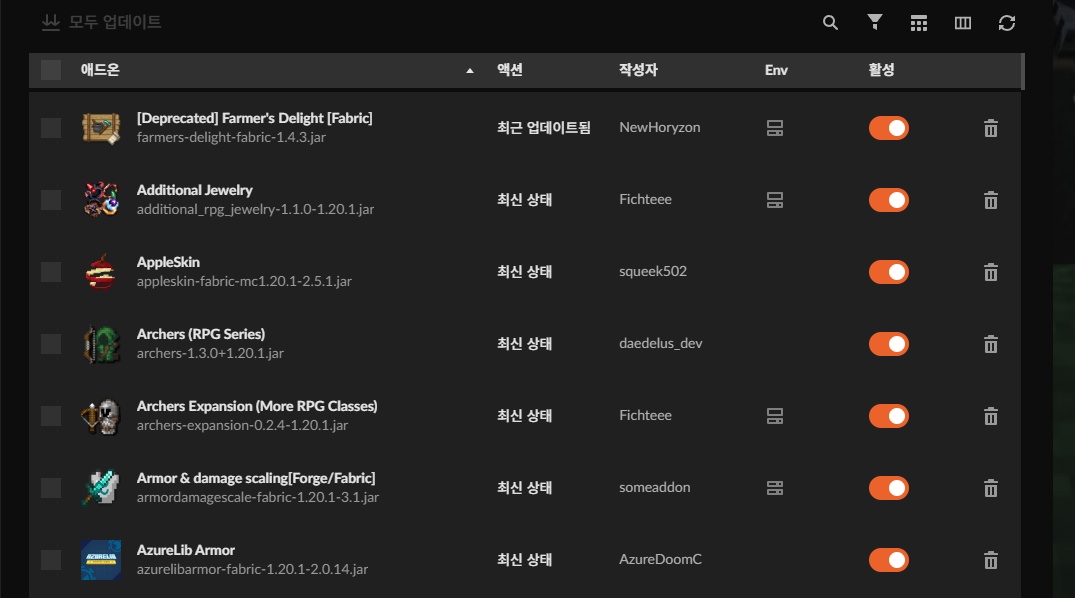Viewport: 1075px width, 598px height.
Task: Check the select-all header checkbox
Action: pyautogui.click(x=51, y=70)
